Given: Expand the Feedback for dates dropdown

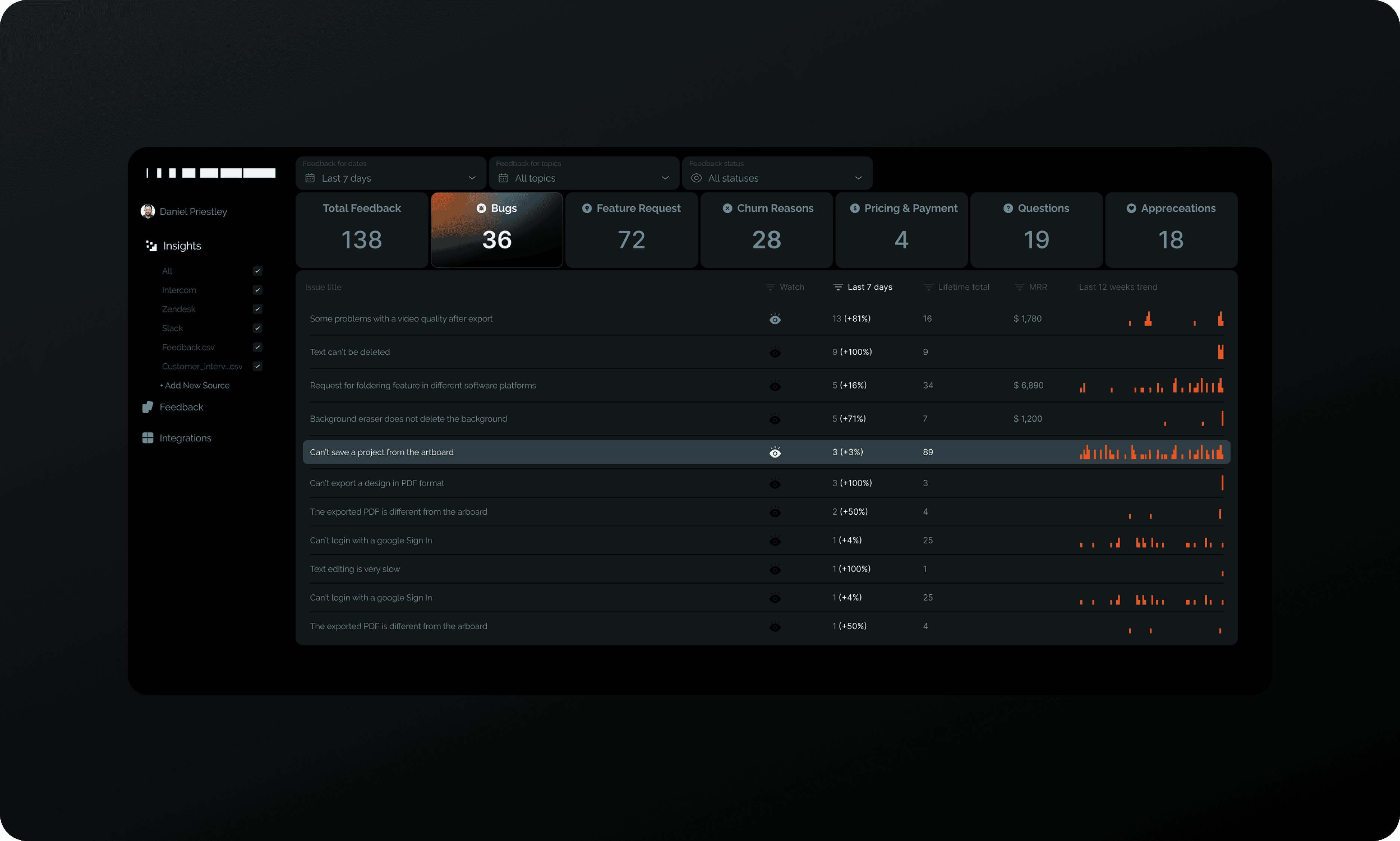Looking at the screenshot, I should point(390,178).
